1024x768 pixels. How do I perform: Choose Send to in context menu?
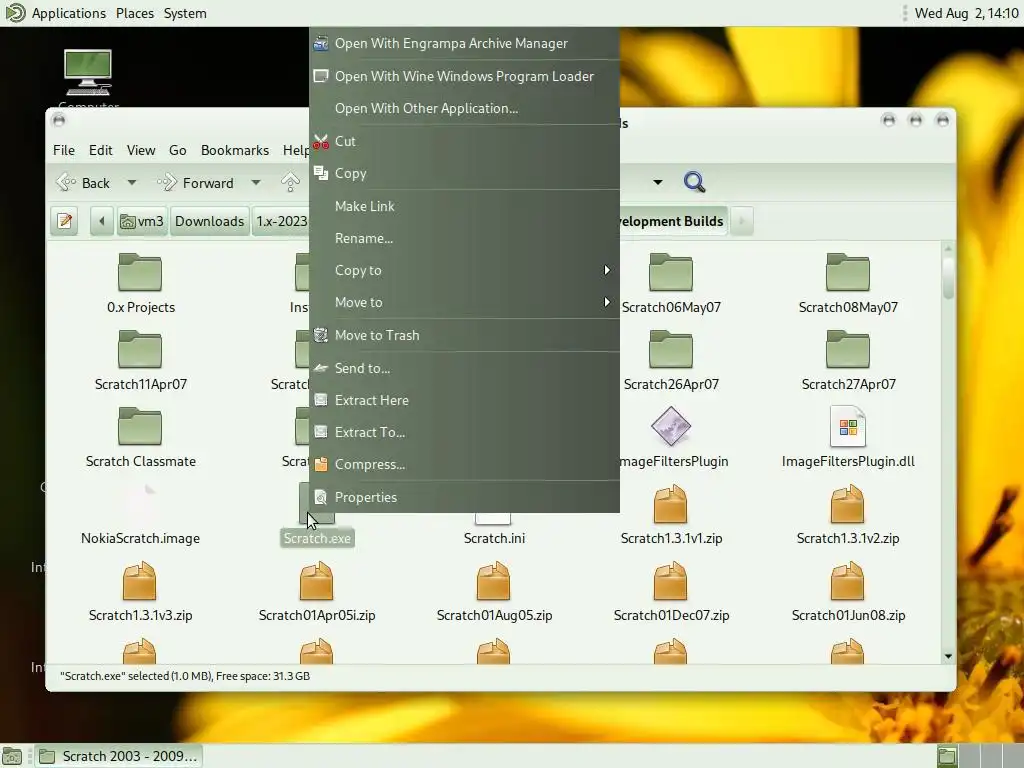[464, 368]
